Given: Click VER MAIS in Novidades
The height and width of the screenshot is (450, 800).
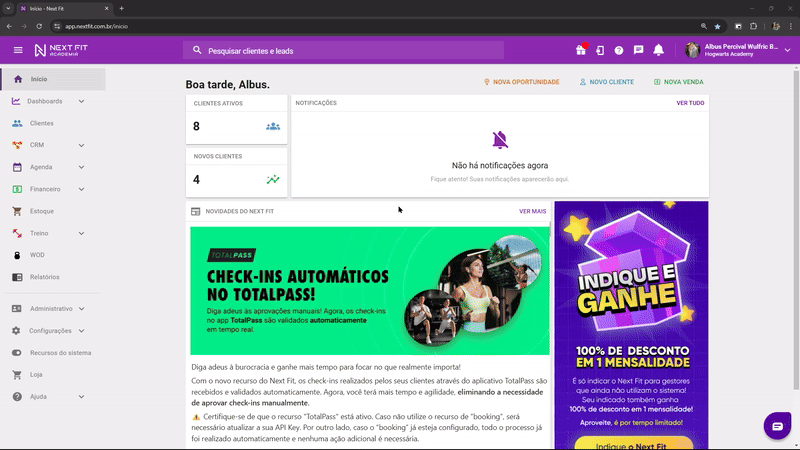Looking at the screenshot, I should (532, 211).
